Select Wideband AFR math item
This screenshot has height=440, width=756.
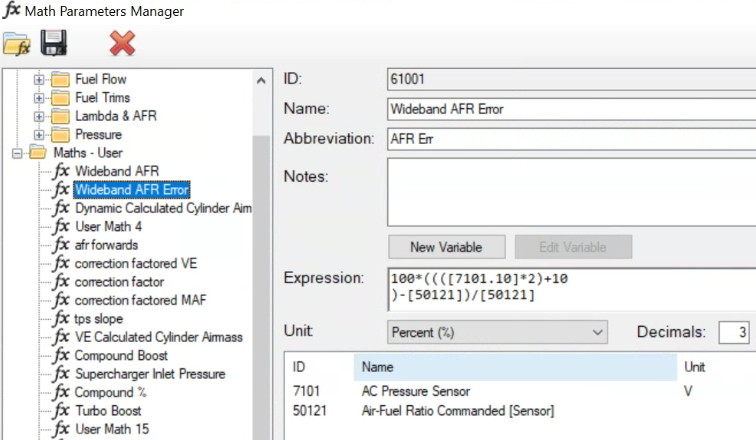coord(117,171)
